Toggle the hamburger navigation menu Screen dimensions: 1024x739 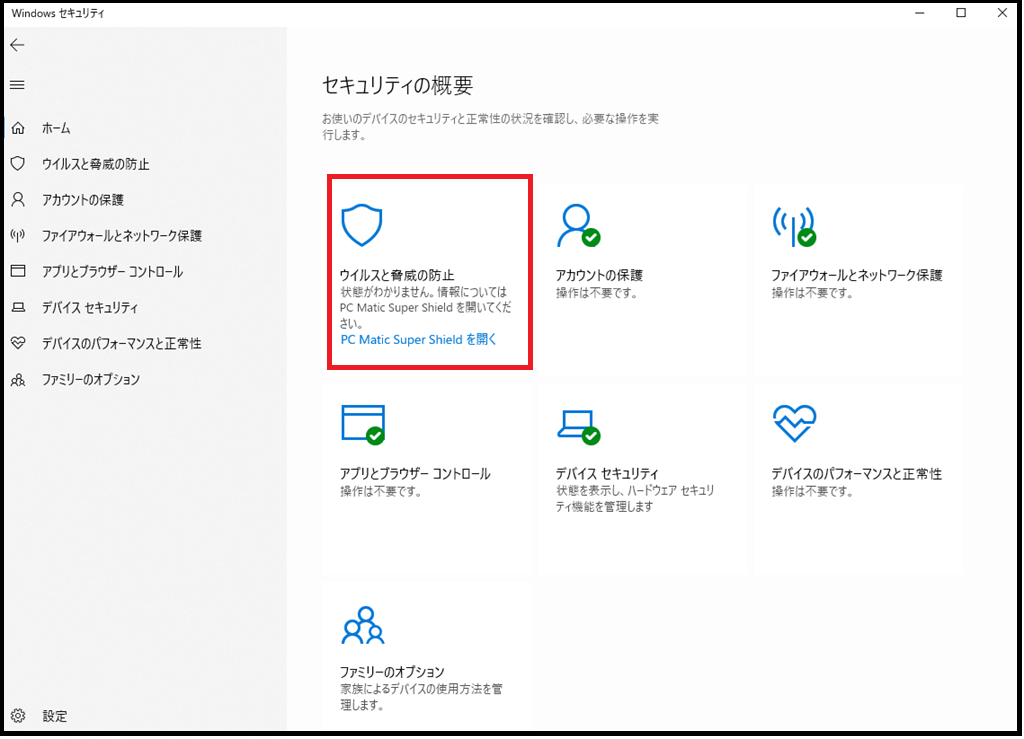(x=17, y=85)
